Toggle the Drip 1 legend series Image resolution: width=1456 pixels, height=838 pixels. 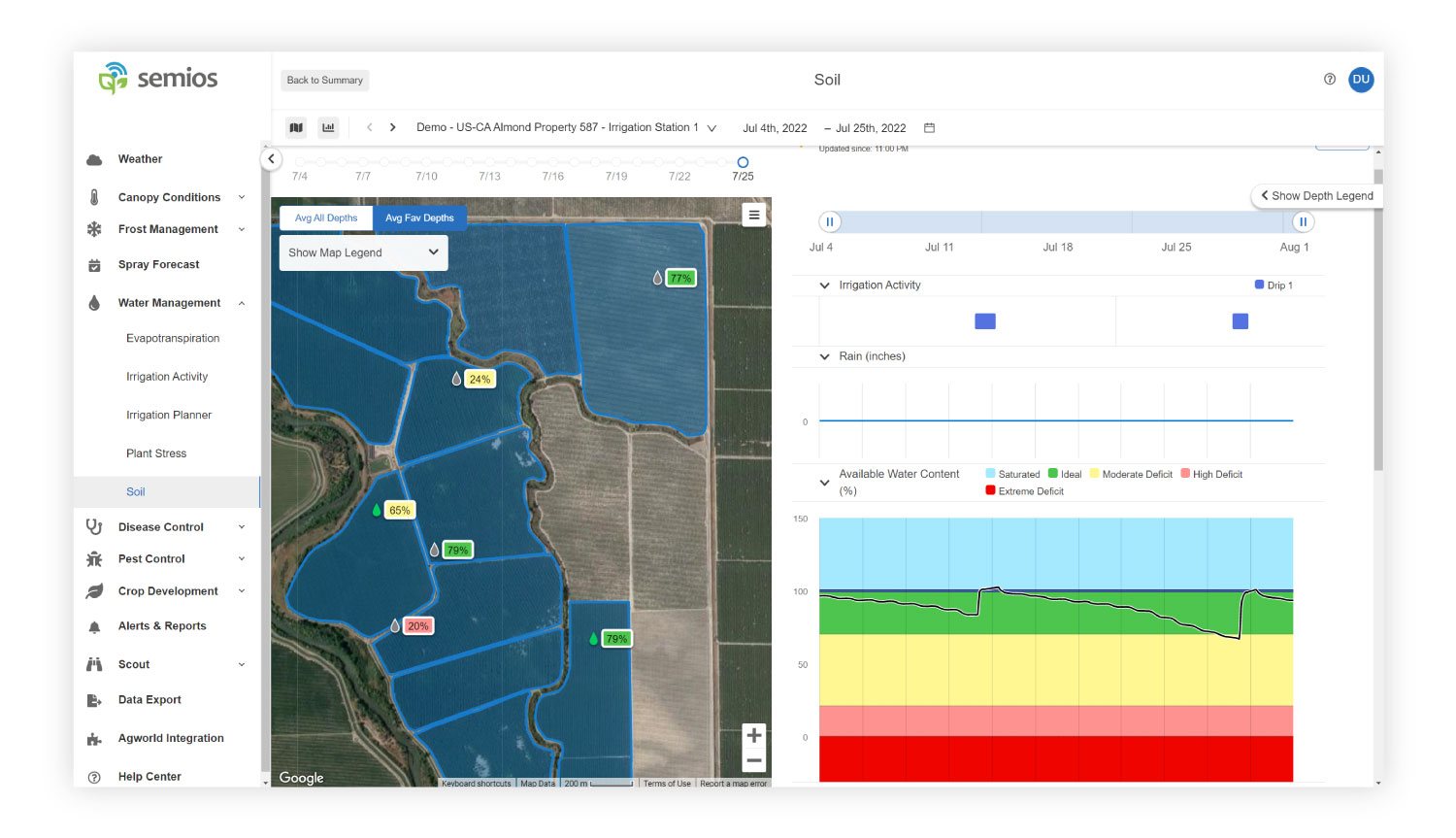1274,285
